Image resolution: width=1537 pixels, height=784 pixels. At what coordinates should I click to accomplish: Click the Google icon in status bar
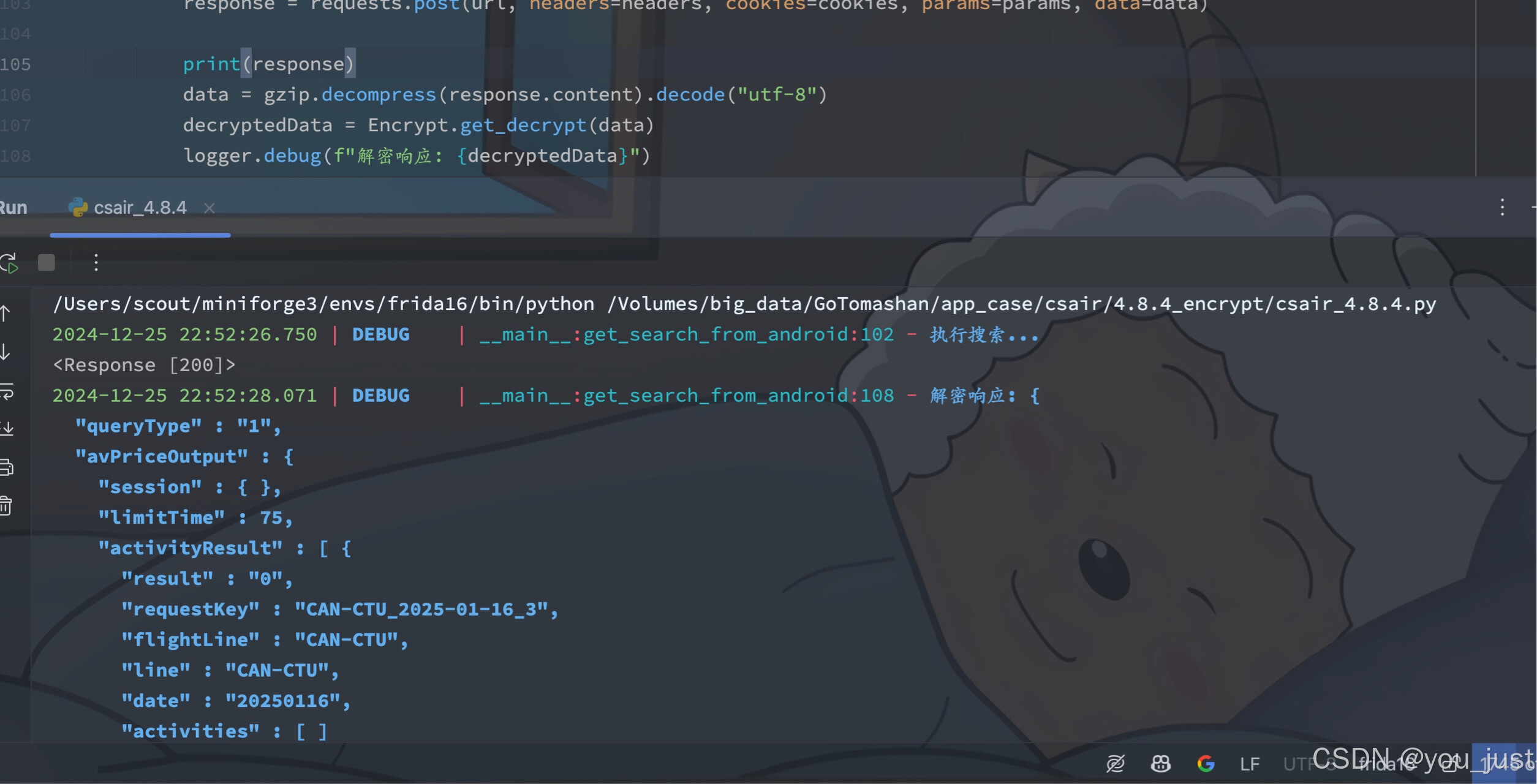point(1206,764)
